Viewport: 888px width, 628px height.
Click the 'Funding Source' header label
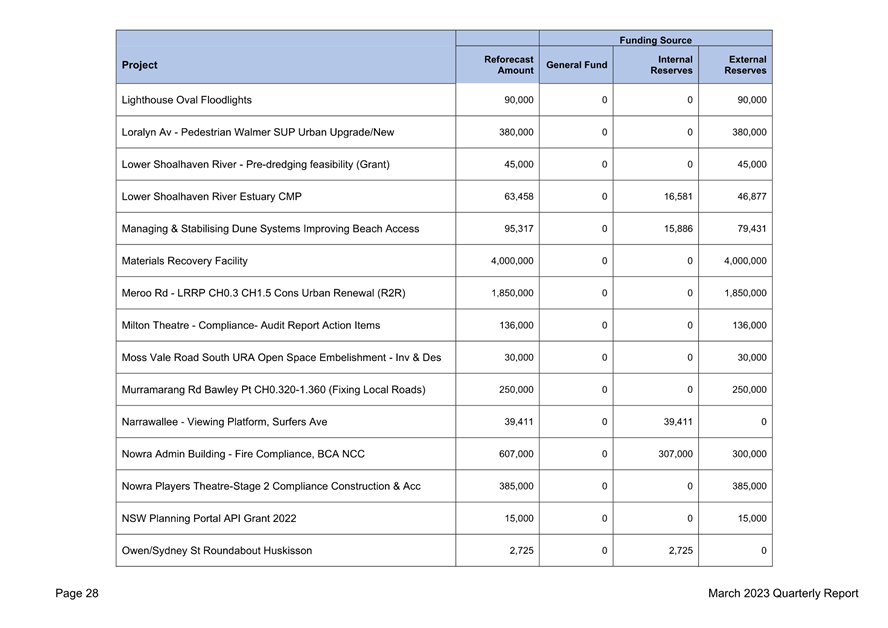click(x=655, y=40)
